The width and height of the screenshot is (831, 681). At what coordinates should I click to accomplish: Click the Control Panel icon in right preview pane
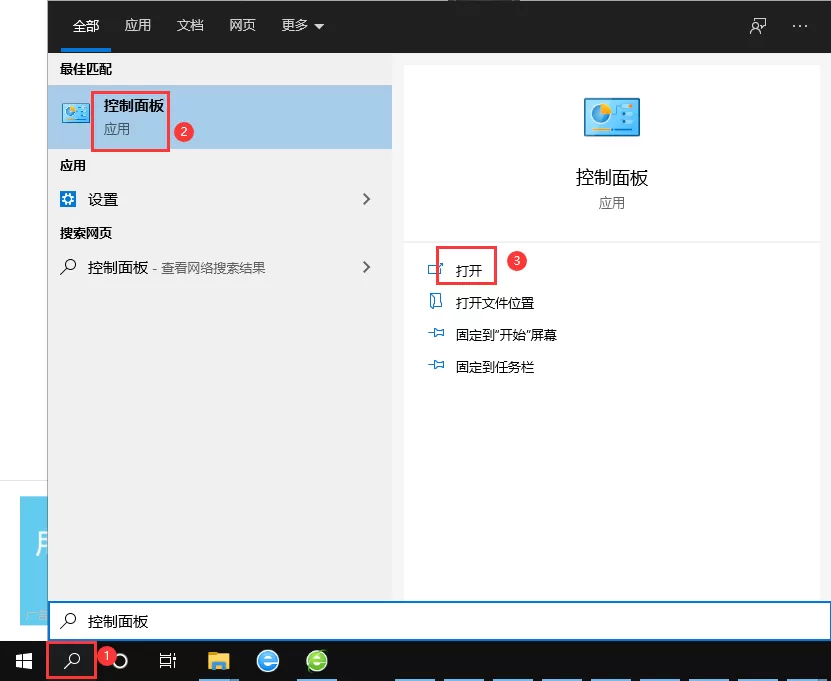click(614, 117)
